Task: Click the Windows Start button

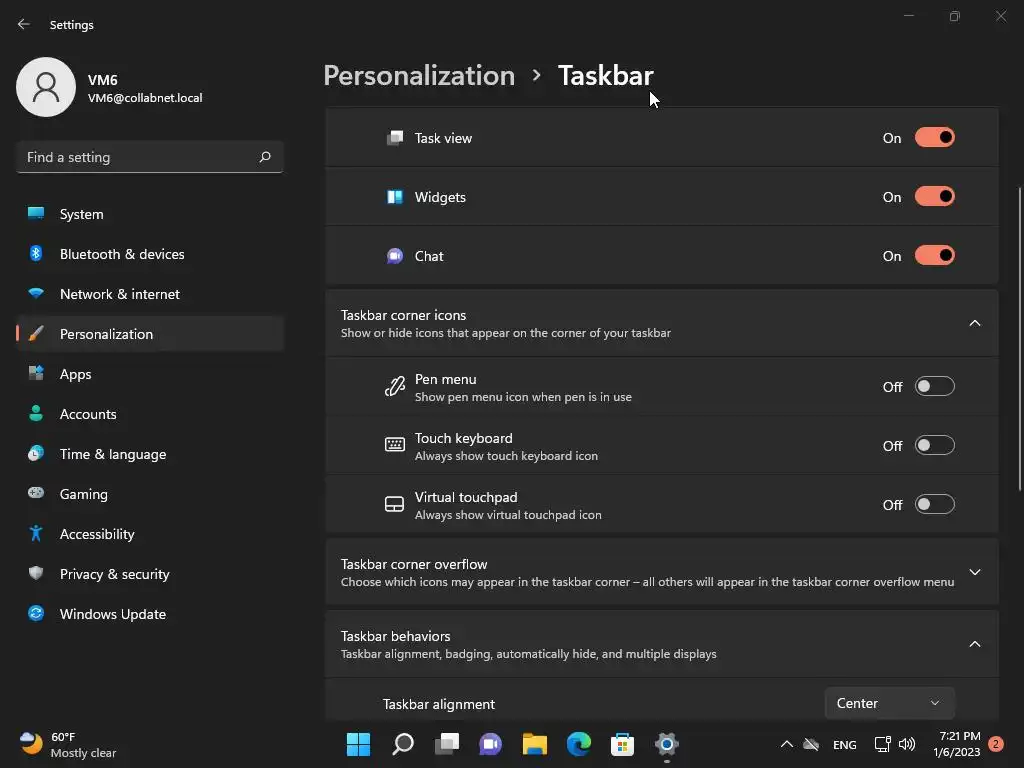Action: tap(359, 744)
